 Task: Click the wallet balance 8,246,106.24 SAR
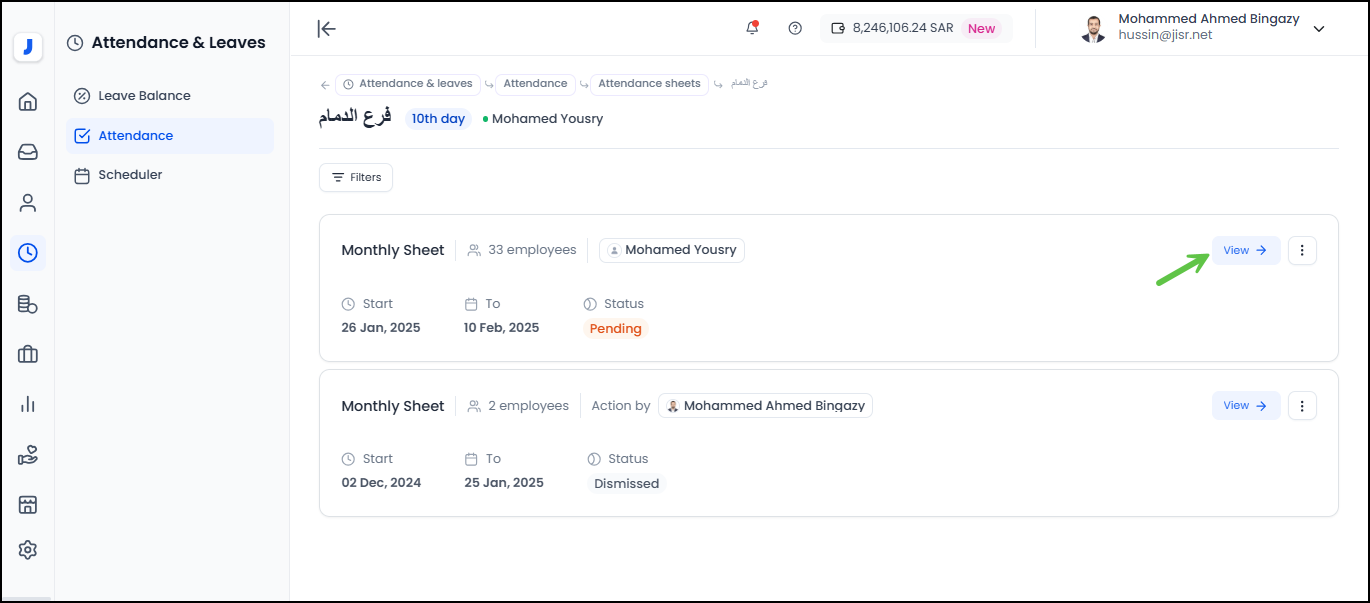[902, 28]
